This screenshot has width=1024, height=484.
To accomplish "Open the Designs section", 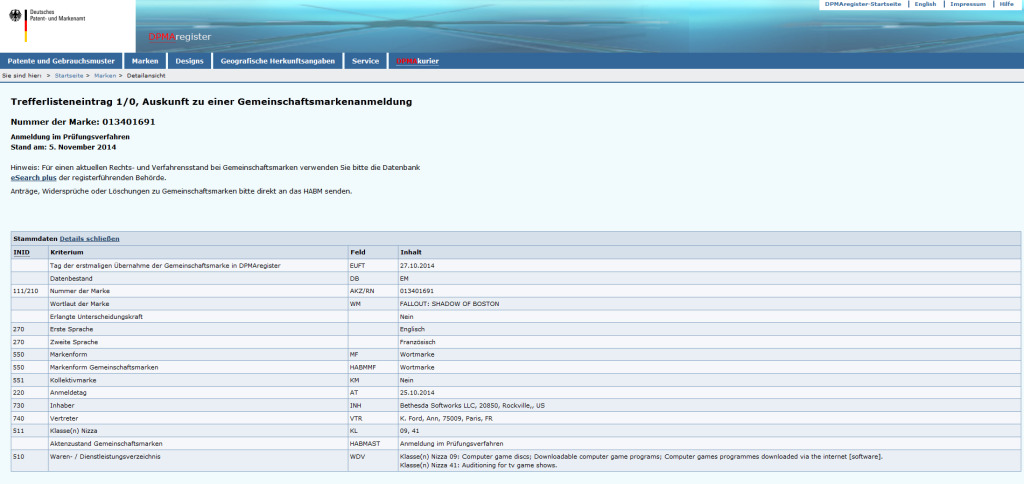I will pos(189,61).
